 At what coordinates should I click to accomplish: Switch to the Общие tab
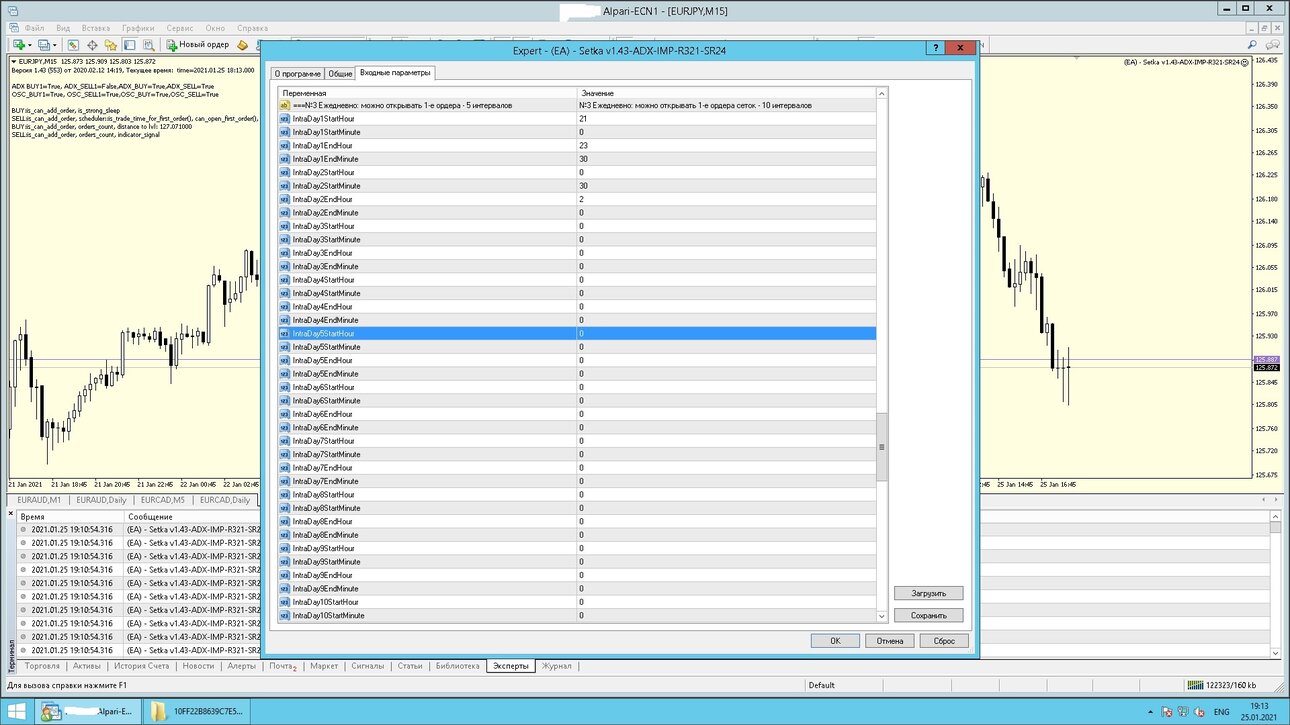[x=341, y=74]
